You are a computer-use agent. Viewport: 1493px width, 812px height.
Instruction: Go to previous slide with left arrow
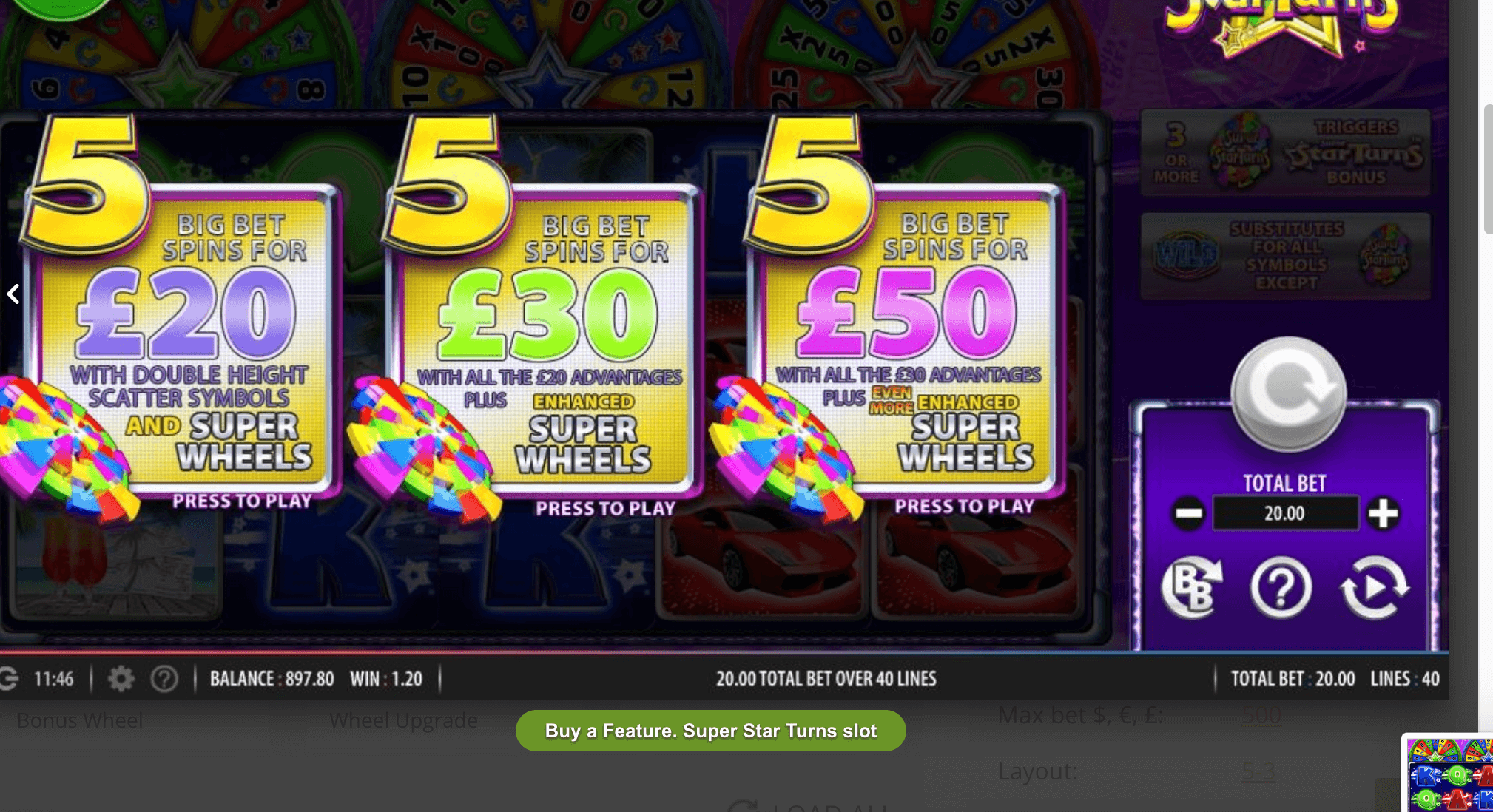pos(13,294)
